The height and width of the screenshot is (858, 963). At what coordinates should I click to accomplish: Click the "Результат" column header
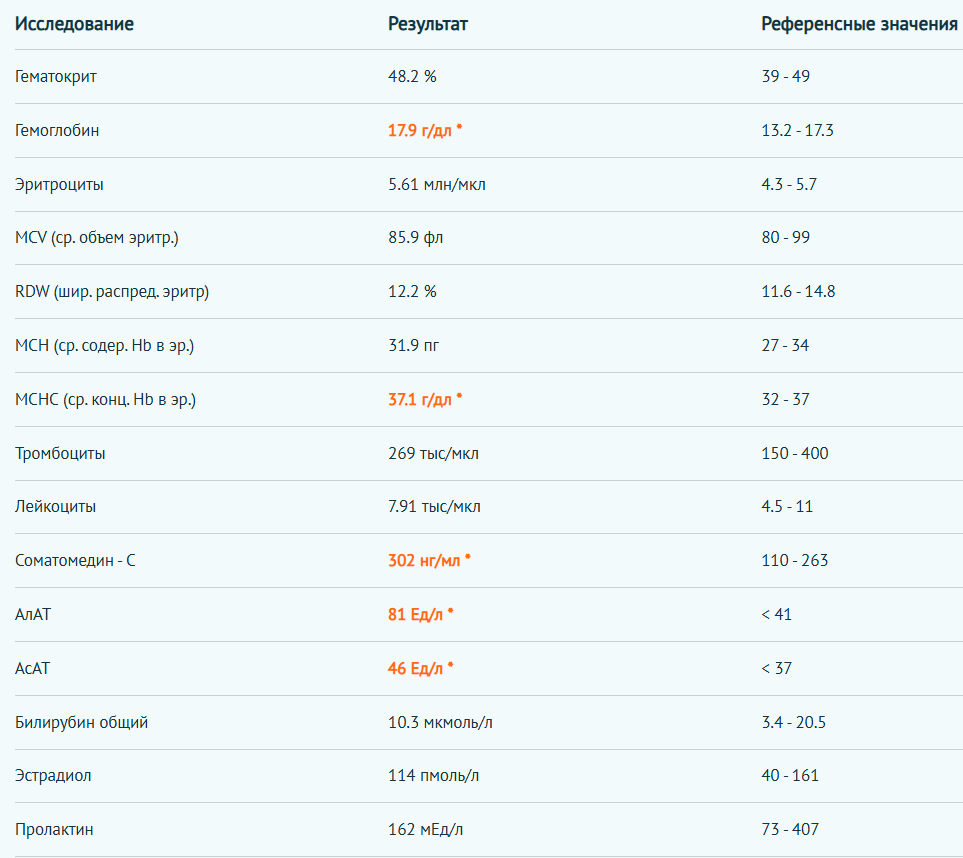[x=428, y=24]
